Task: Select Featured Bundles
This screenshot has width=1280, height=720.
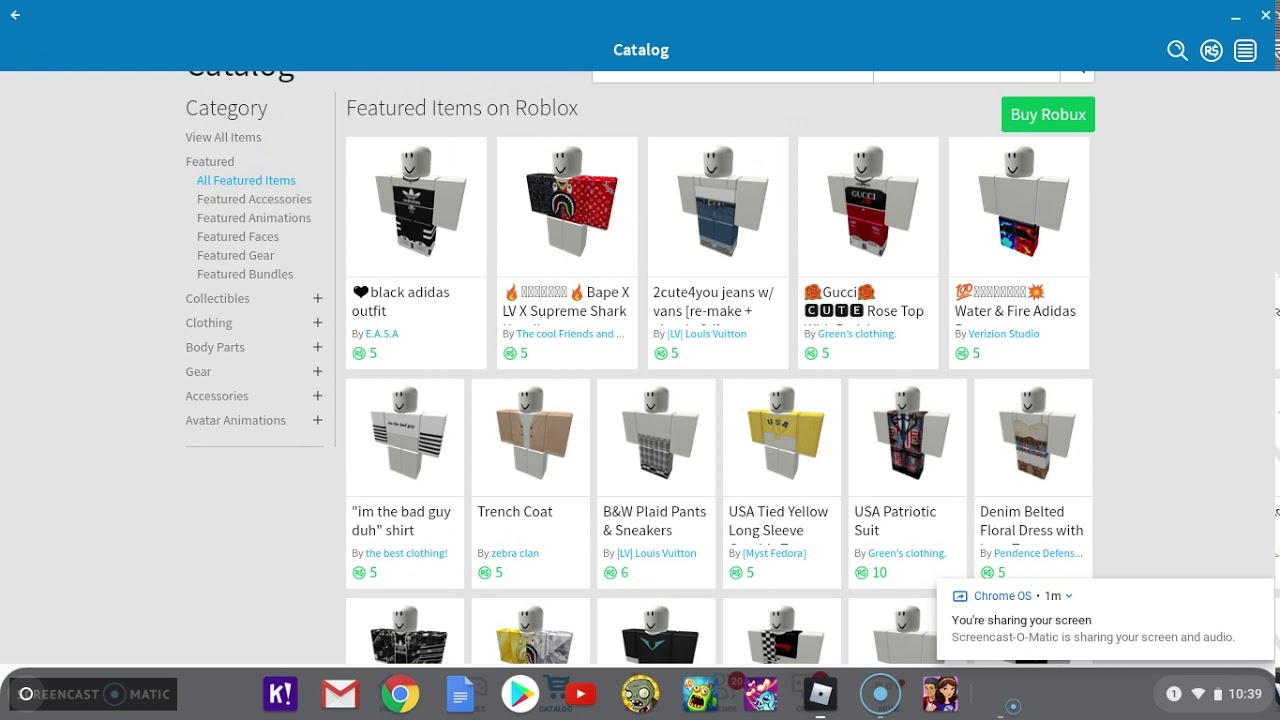Action: [x=245, y=274]
